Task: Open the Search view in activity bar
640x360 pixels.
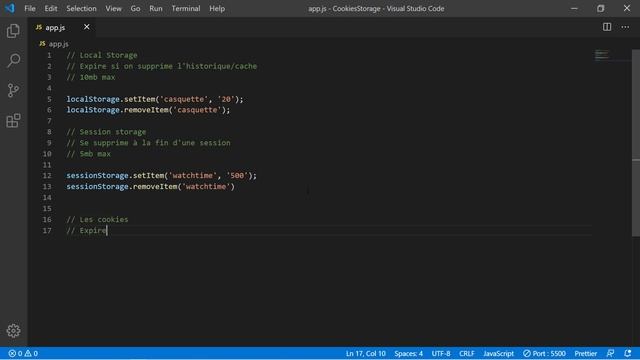Action: point(13,60)
